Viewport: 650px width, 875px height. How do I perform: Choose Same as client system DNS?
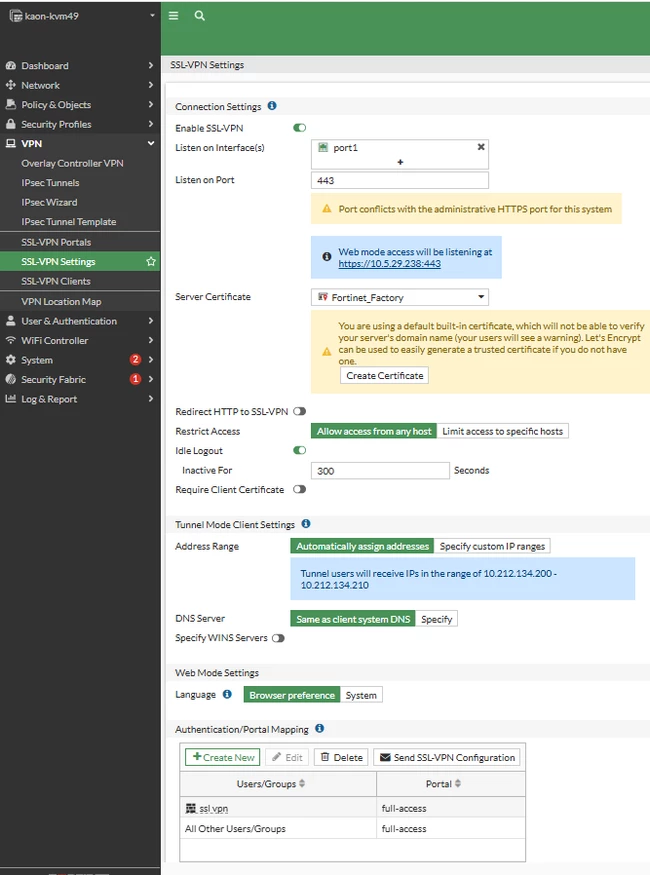(x=353, y=619)
